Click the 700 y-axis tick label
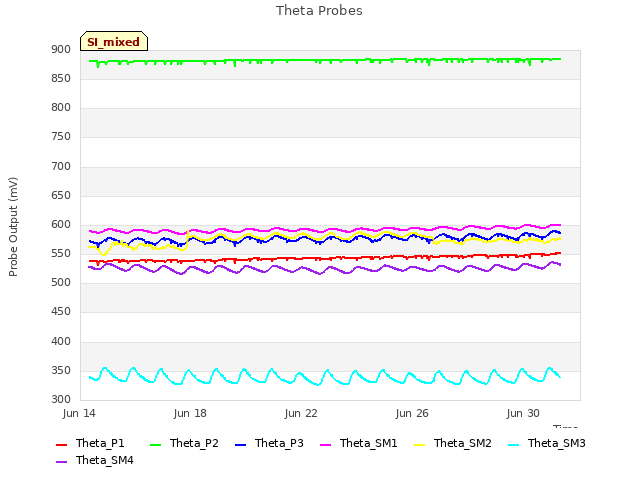 coord(61,166)
